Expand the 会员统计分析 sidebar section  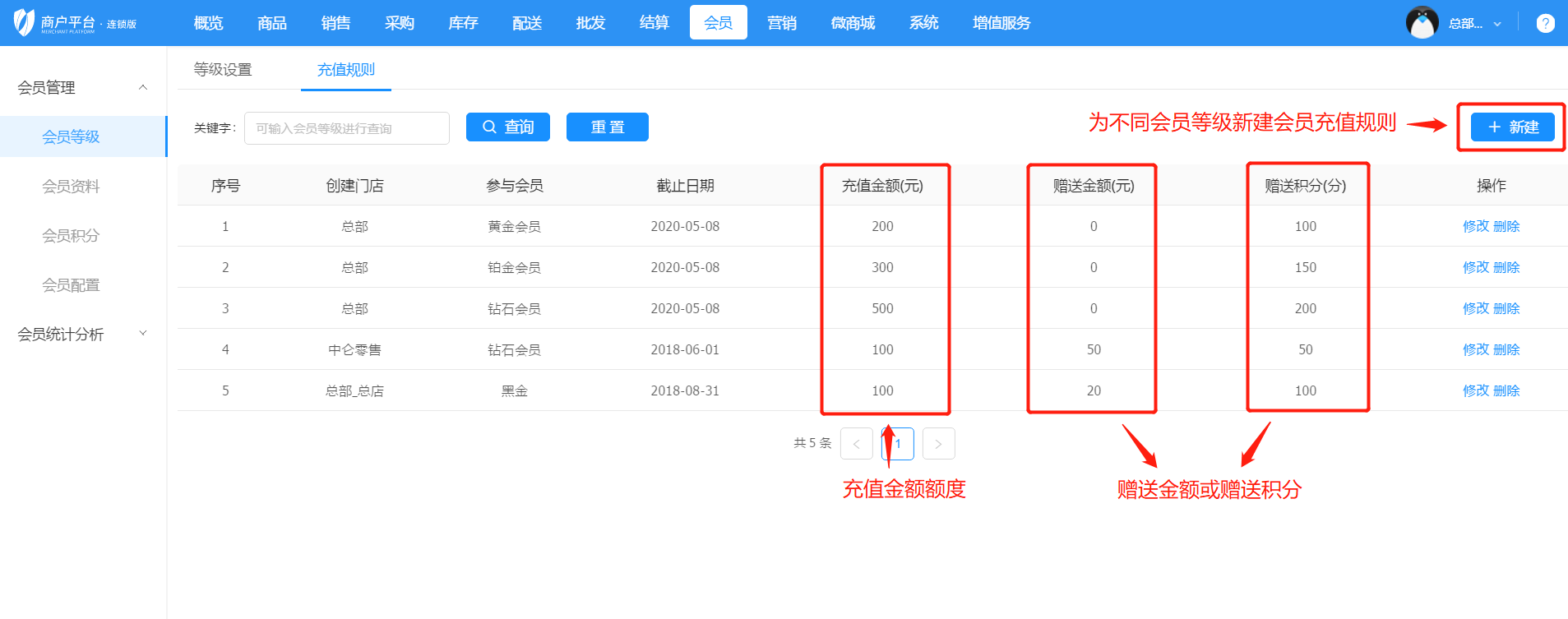143,334
